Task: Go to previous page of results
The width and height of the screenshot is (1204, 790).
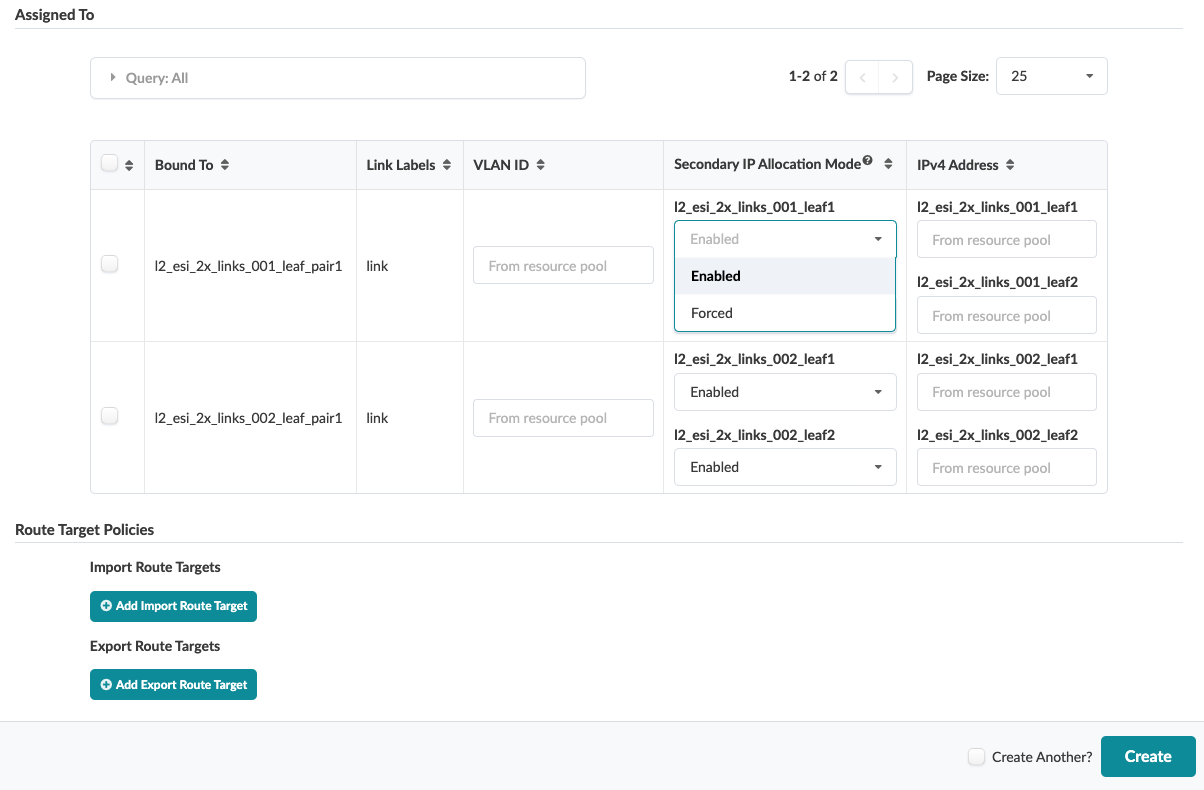Action: tap(862, 77)
